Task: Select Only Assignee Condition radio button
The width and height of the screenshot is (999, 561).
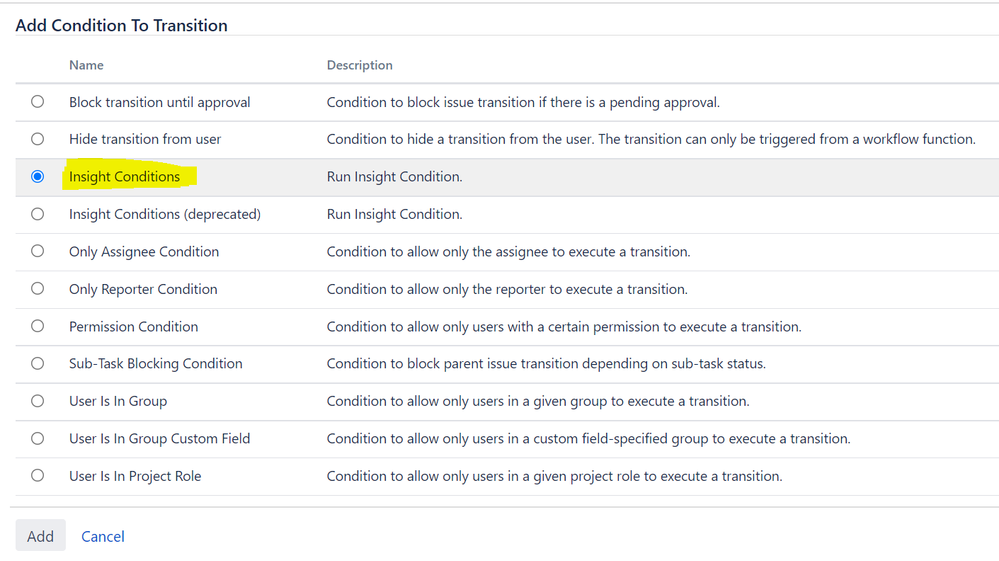Action: coord(38,252)
